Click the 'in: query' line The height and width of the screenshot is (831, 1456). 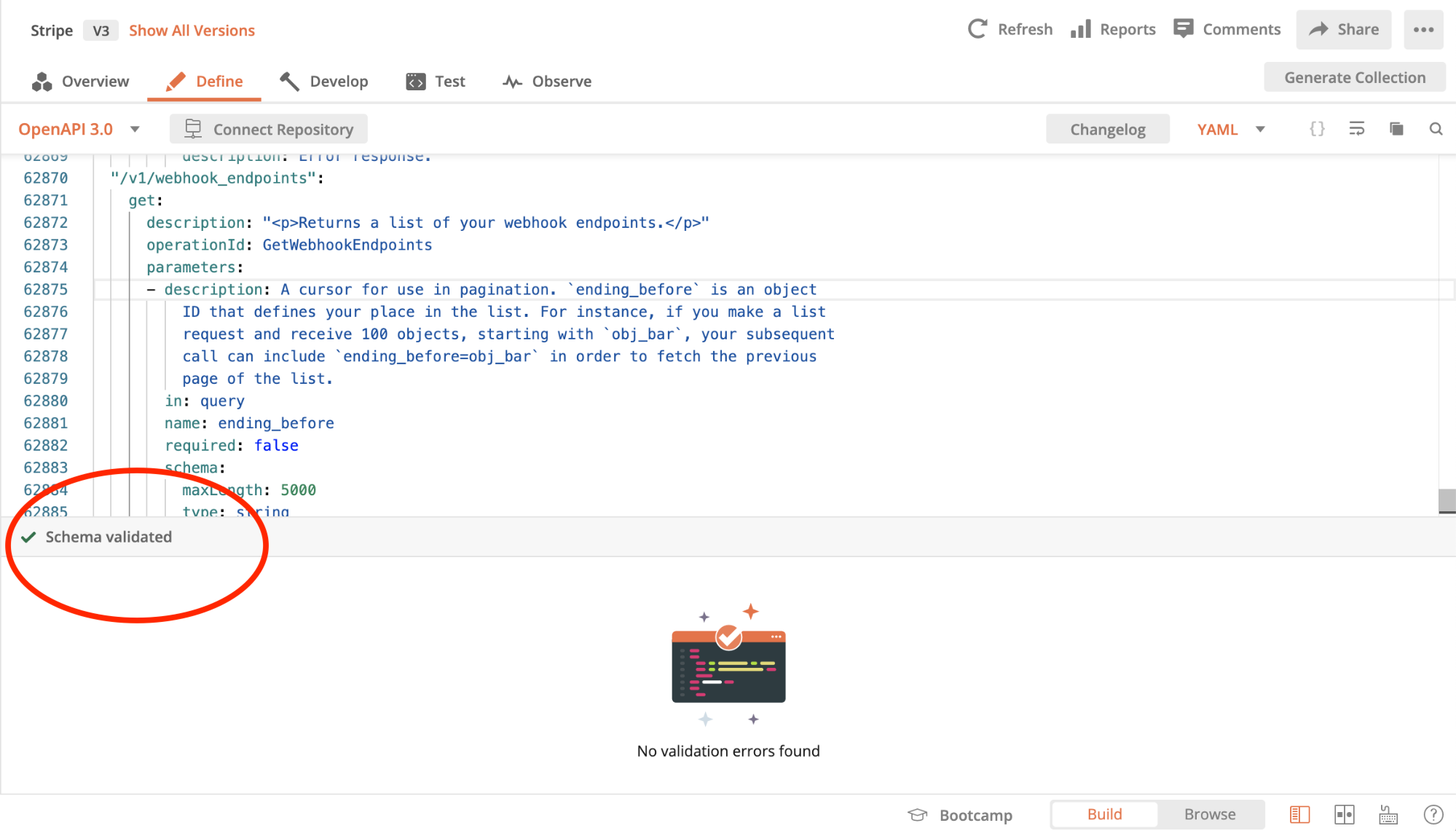coord(205,401)
